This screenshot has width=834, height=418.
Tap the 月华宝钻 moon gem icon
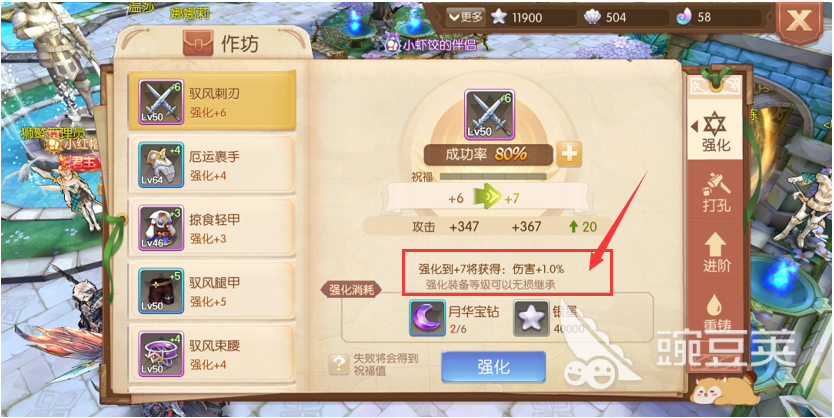tap(428, 318)
